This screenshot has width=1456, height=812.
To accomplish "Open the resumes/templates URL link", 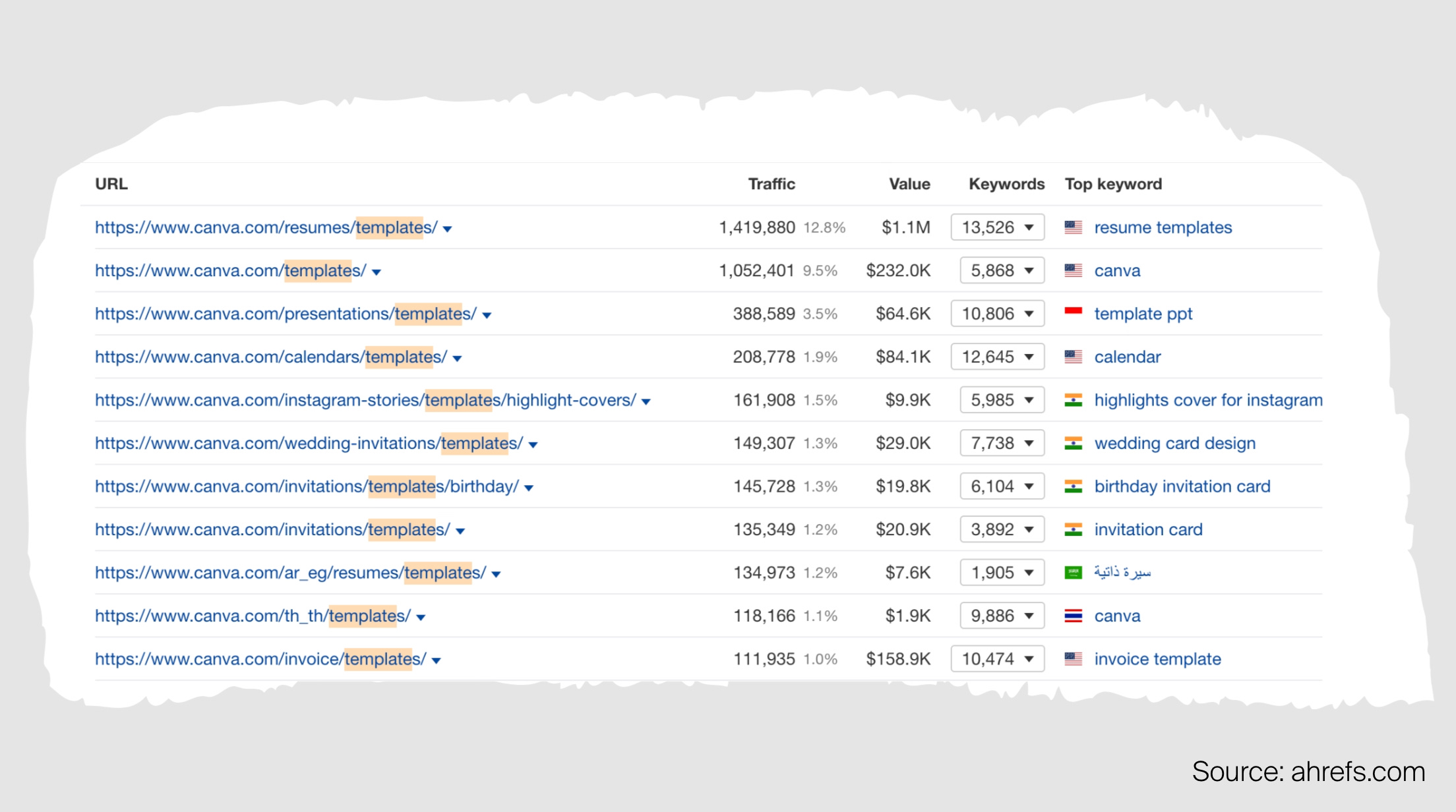I will pyautogui.click(x=266, y=227).
